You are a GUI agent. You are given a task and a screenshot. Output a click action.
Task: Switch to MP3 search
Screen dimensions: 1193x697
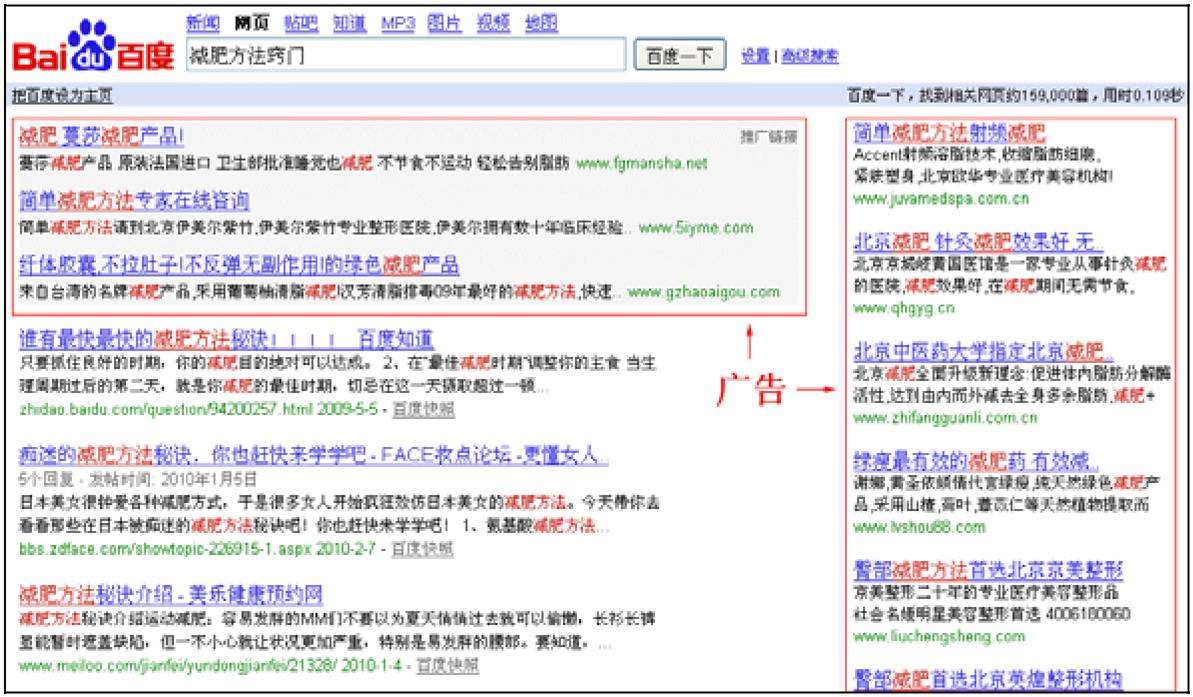pos(398,24)
